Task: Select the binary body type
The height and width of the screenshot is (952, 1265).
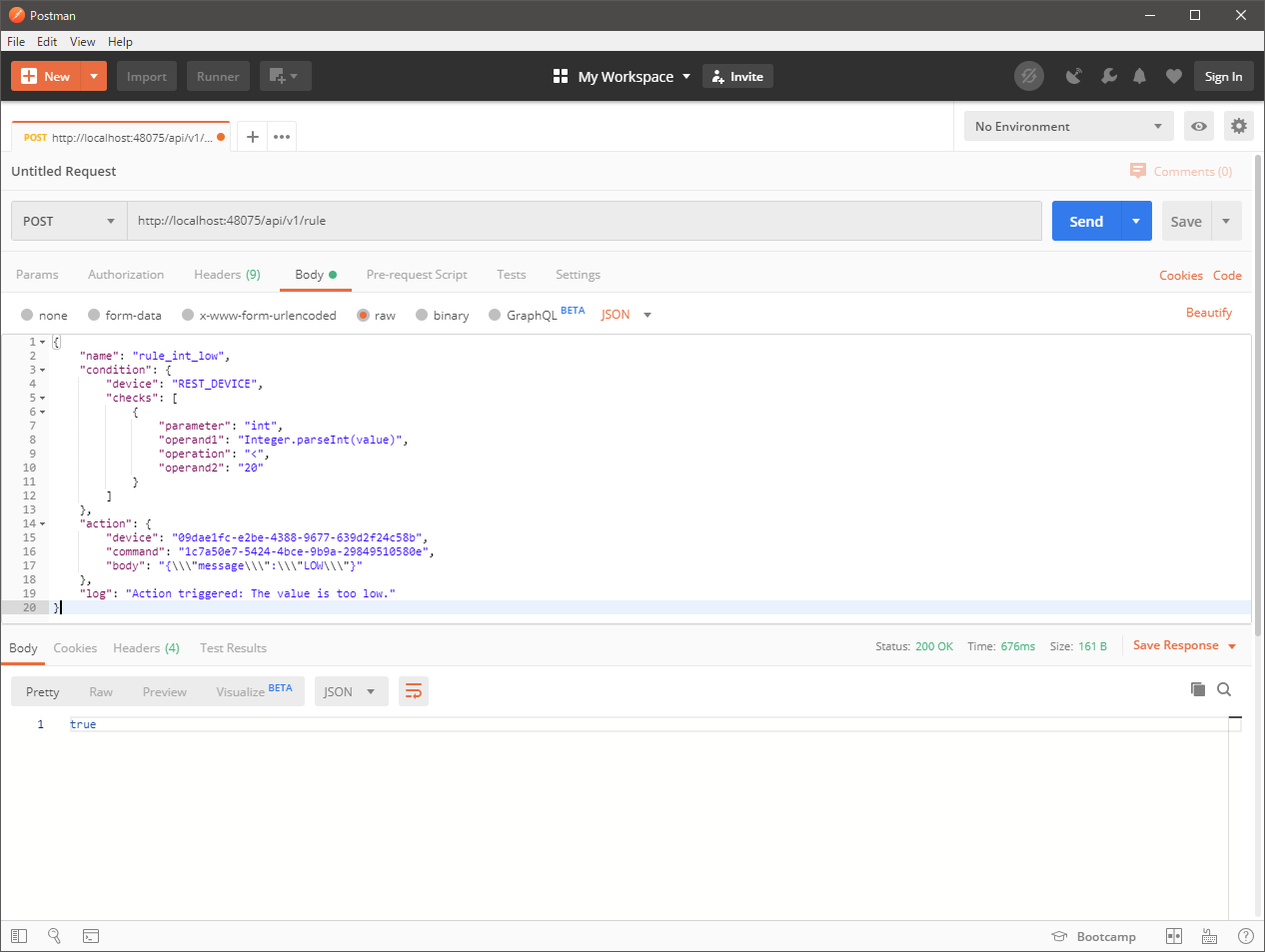Action: coord(423,315)
